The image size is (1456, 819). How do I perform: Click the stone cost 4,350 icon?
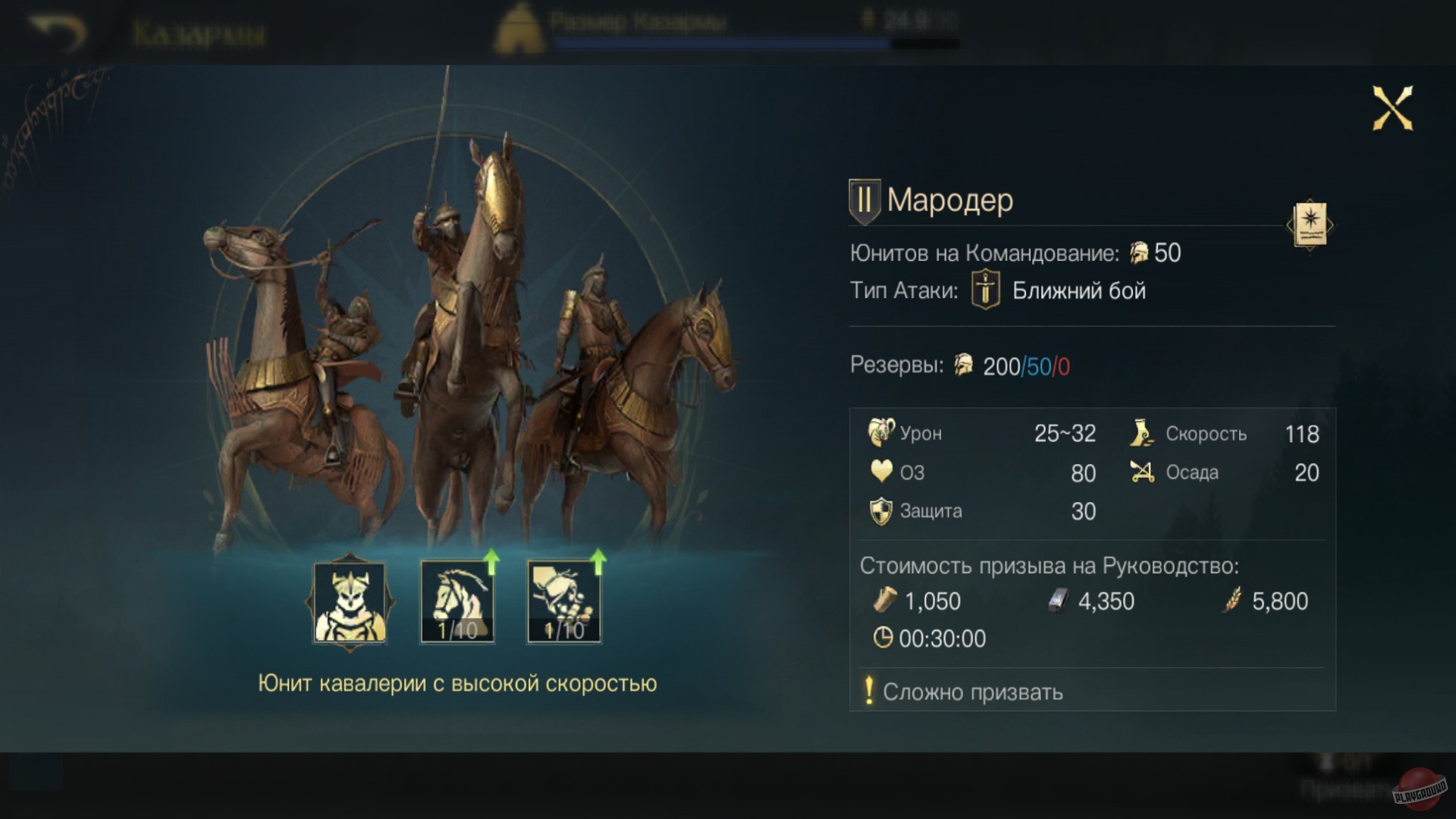pos(1057,601)
